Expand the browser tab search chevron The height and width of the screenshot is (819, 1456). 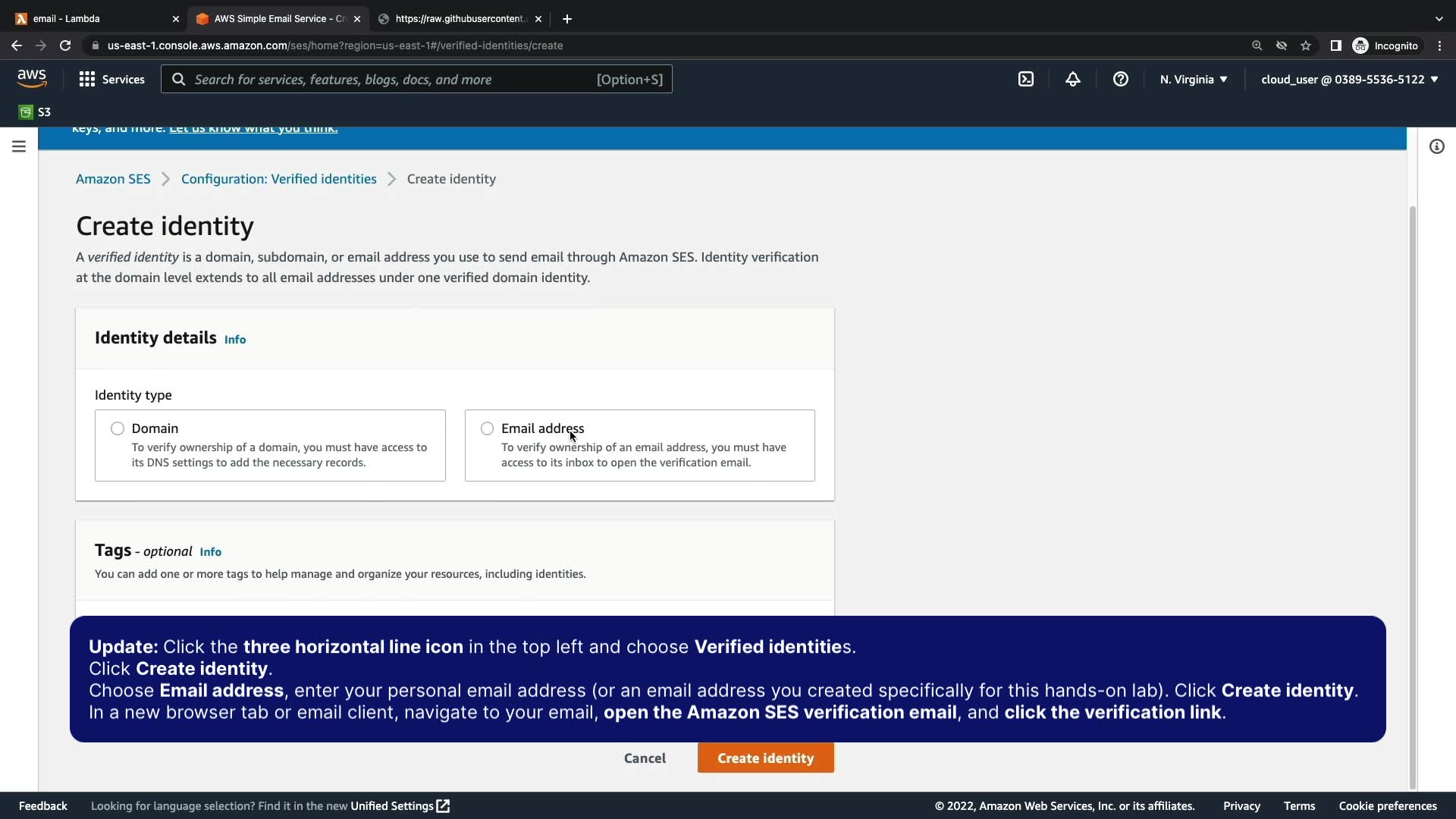point(1439,18)
